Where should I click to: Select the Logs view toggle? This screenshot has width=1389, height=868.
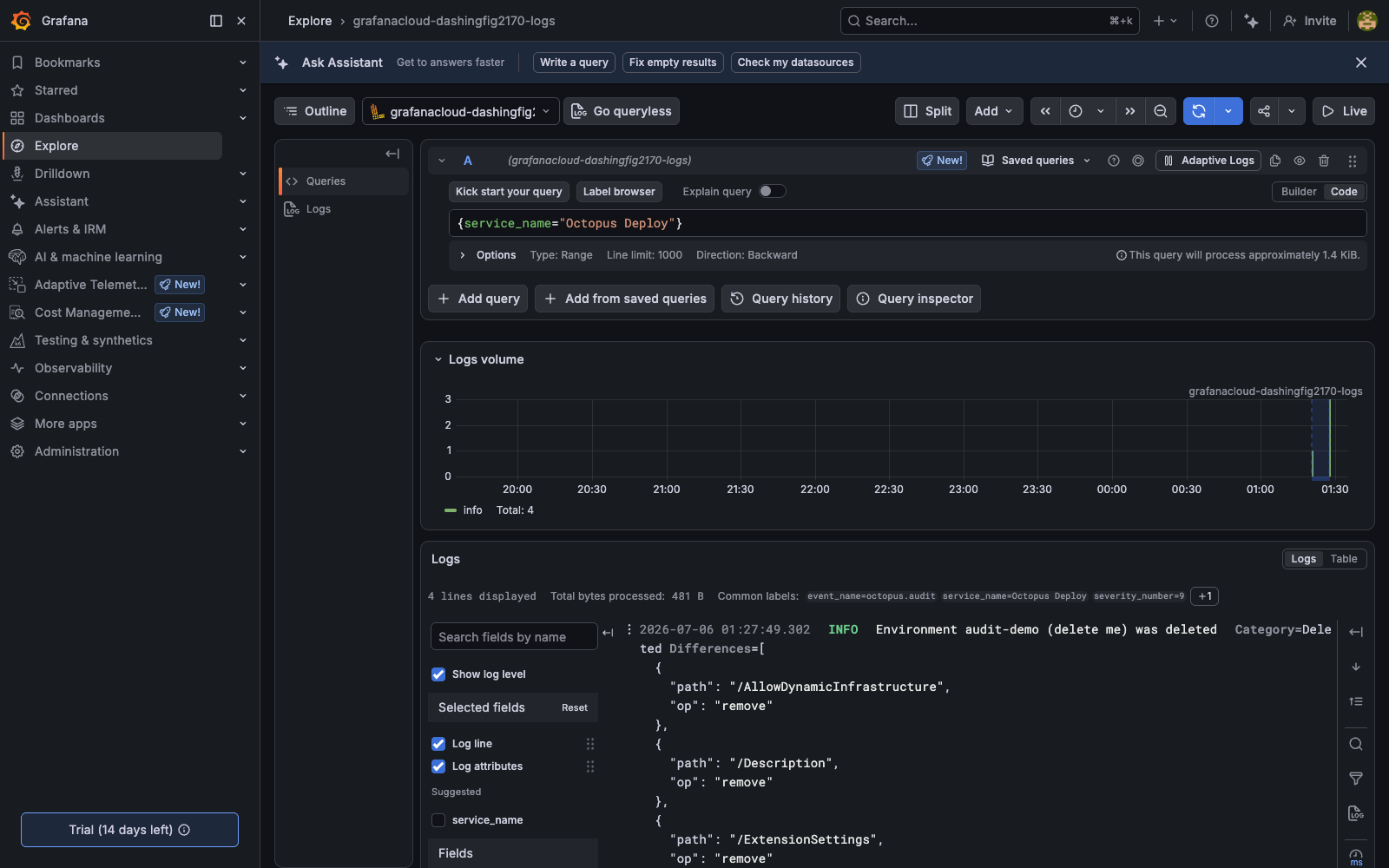click(x=1303, y=559)
